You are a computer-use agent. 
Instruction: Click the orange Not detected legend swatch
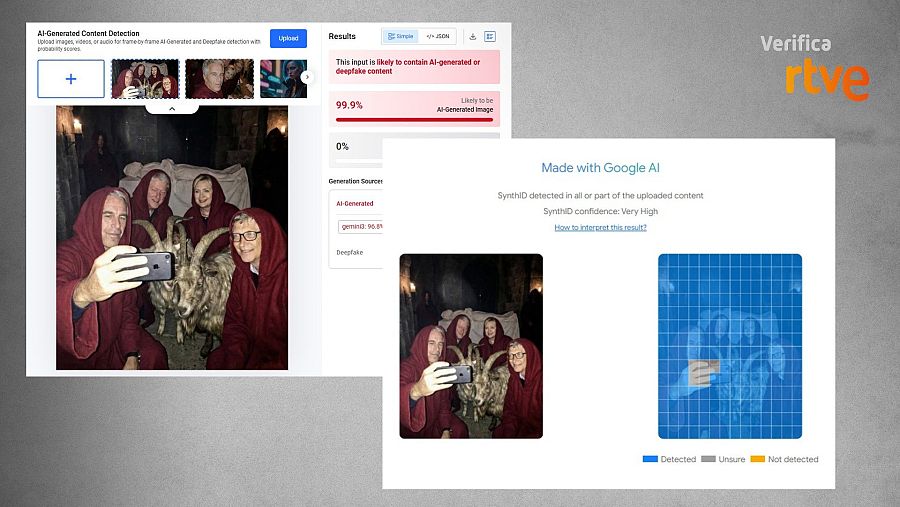pyautogui.click(x=757, y=459)
